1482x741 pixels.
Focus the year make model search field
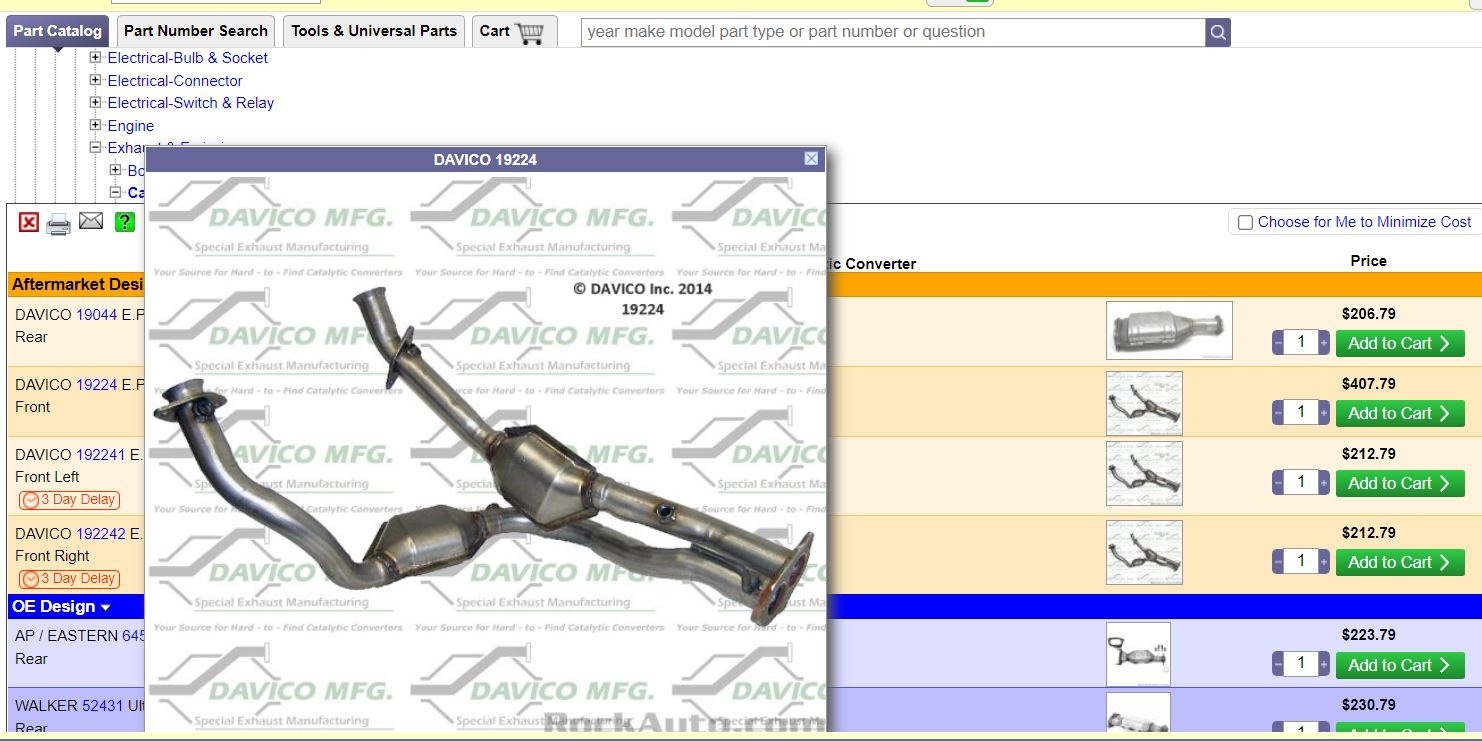[893, 32]
